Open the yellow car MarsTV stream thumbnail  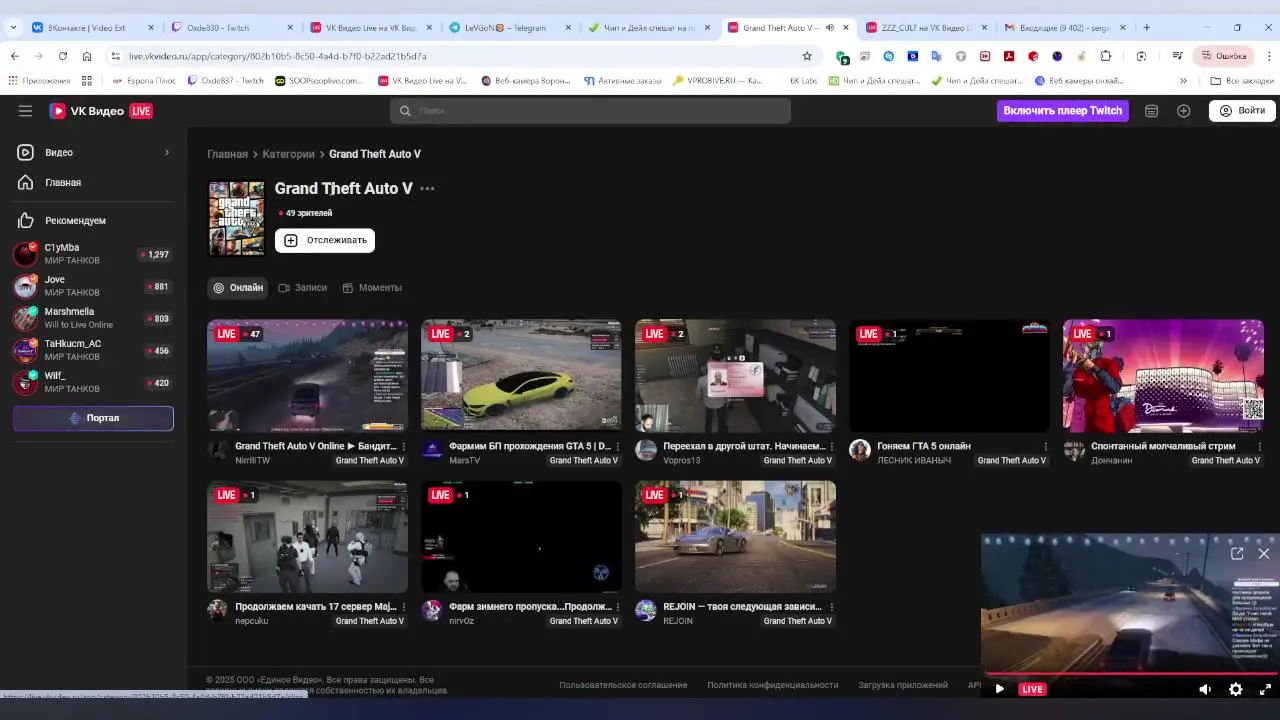[x=521, y=376]
